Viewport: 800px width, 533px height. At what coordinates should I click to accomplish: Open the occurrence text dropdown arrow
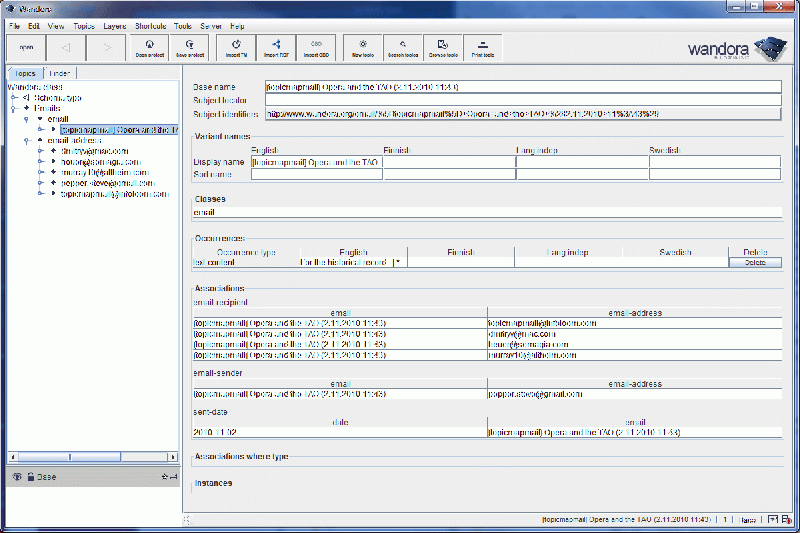coord(398,262)
